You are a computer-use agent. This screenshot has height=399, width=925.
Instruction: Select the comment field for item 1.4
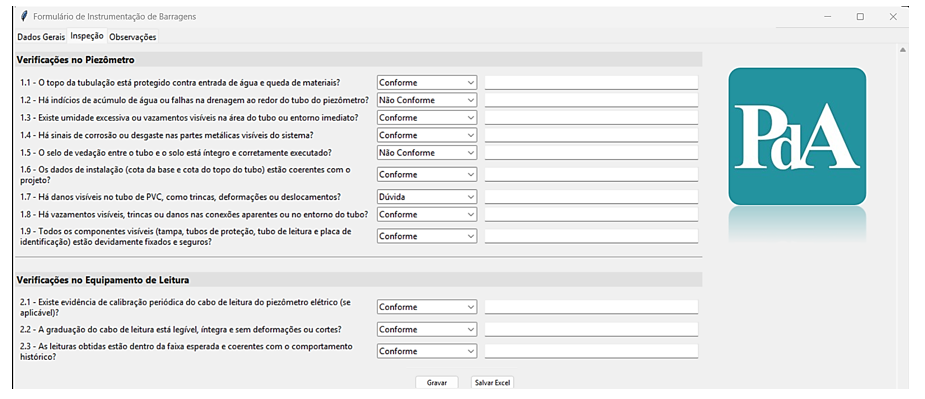[591, 135]
